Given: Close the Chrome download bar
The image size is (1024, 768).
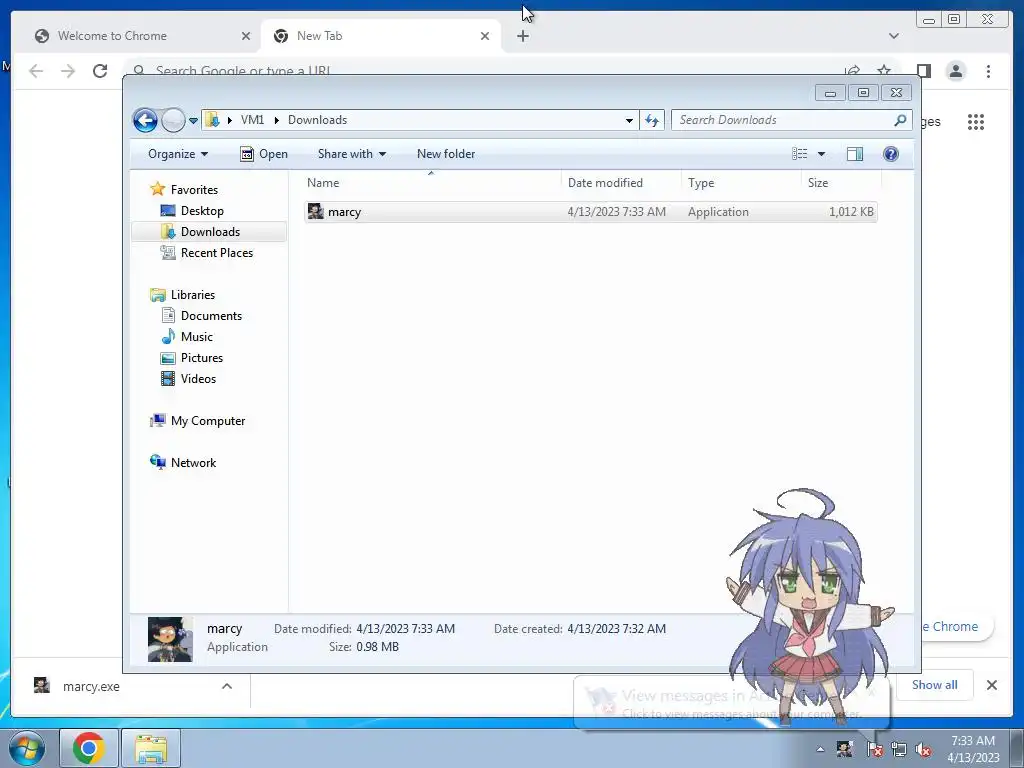Looking at the screenshot, I should (x=991, y=685).
